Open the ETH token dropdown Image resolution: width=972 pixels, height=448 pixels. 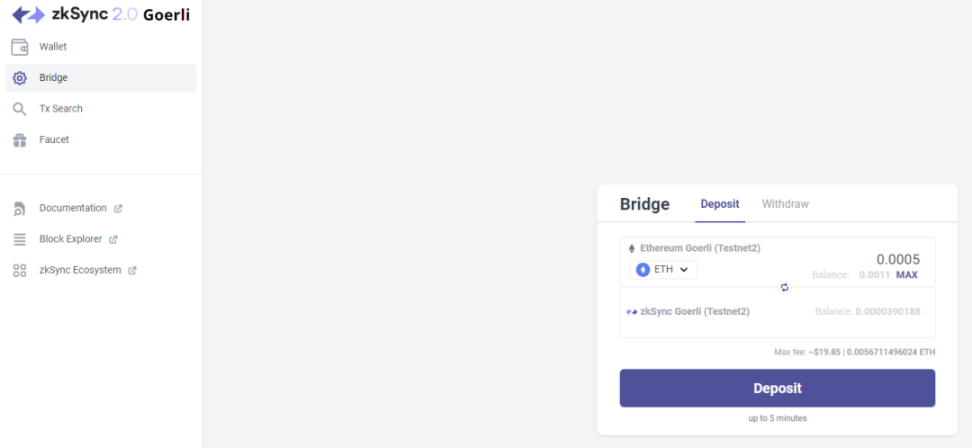click(663, 270)
